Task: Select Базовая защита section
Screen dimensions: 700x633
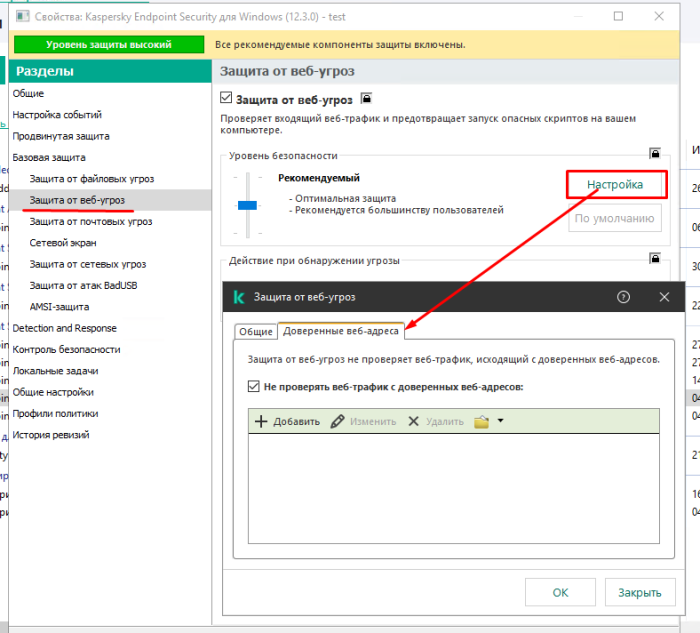Action: click(x=49, y=158)
